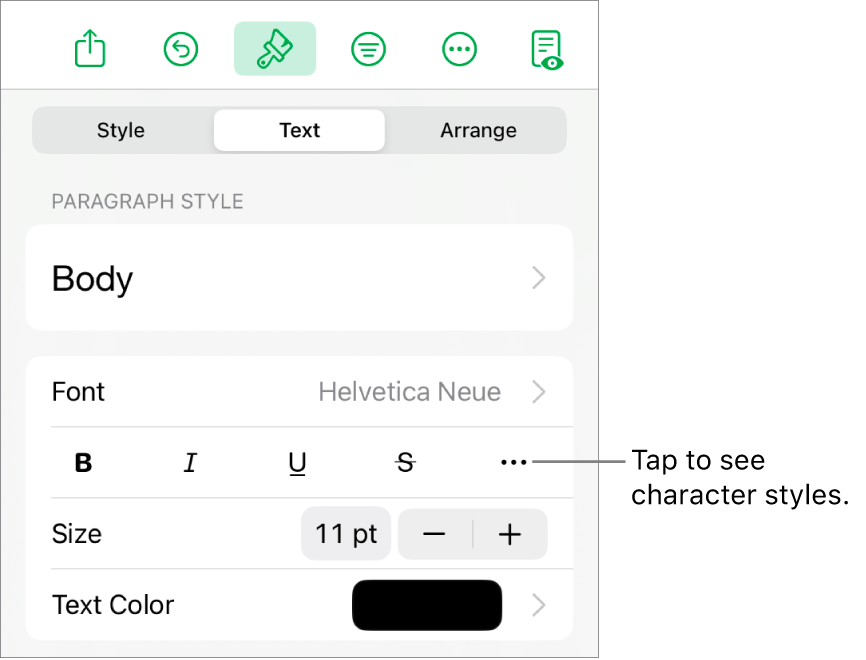
Task: Tap the Share icon in toolbar
Action: pyautogui.click(x=90, y=49)
